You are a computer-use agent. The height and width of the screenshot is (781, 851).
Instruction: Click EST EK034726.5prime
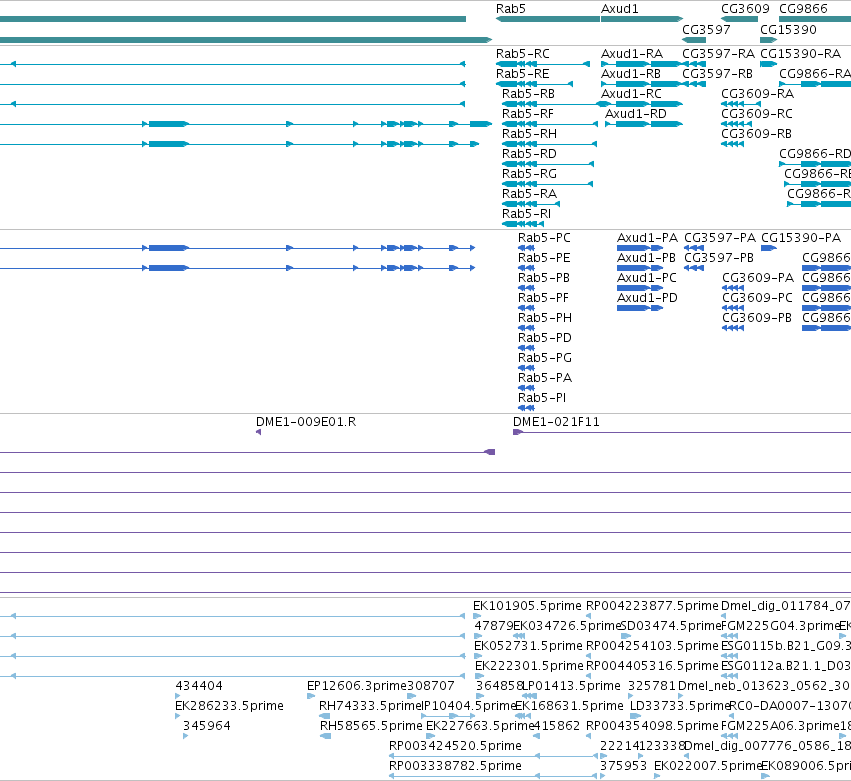click(x=567, y=626)
